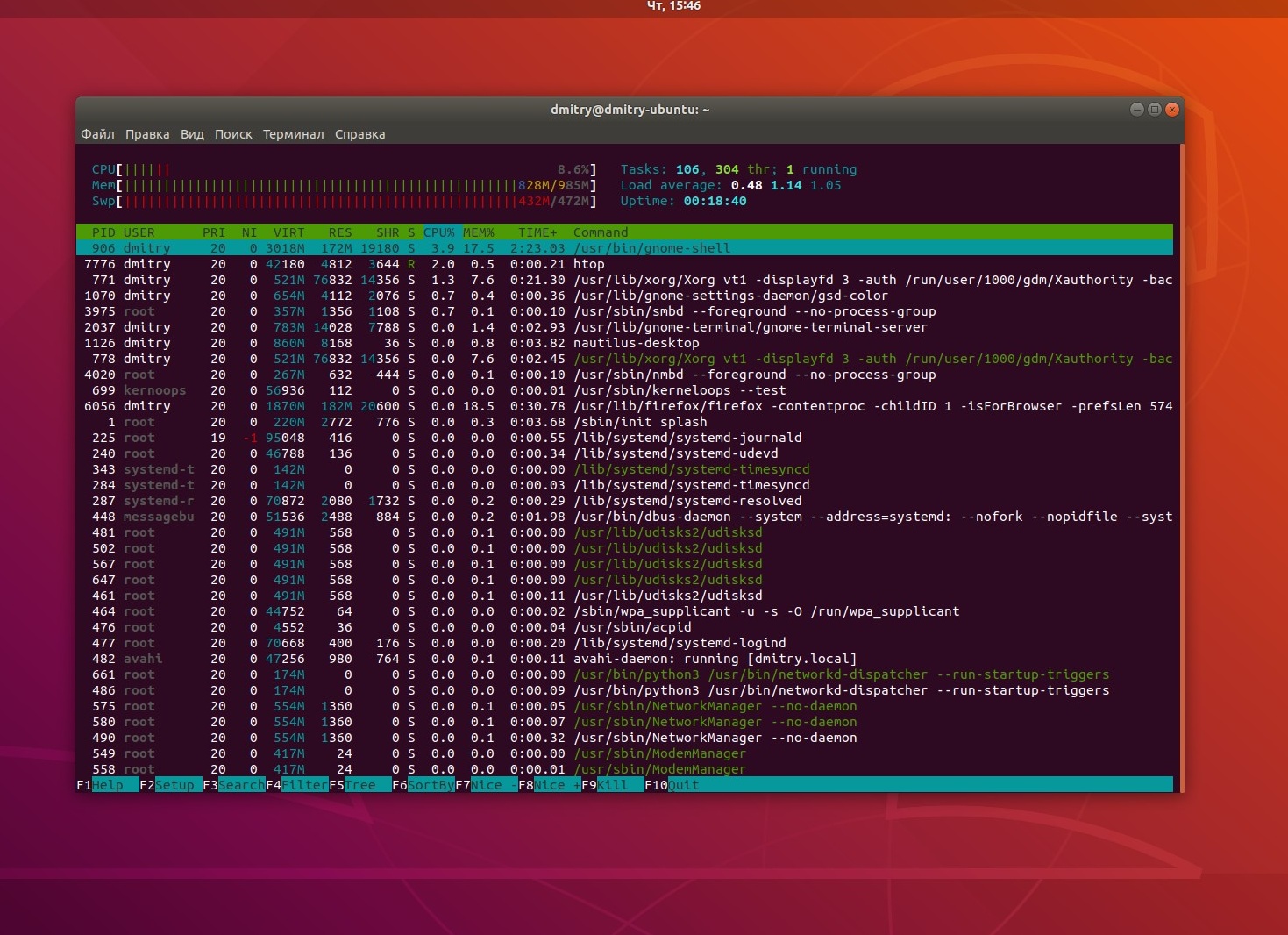Click the TIME+ column header
Screen dimensions: 1288x935
(x=537, y=232)
